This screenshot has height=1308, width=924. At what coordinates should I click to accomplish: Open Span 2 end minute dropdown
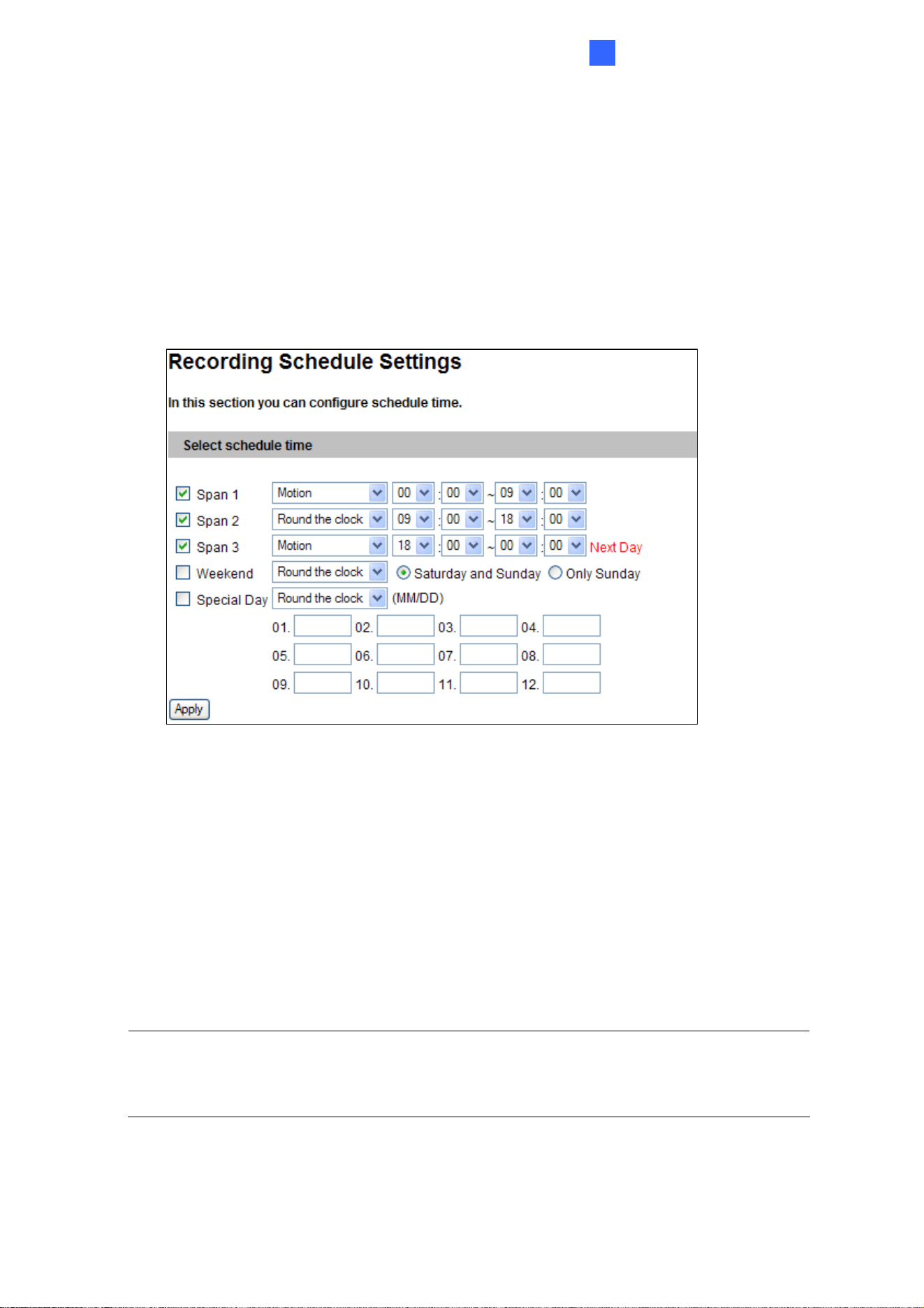[x=565, y=519]
